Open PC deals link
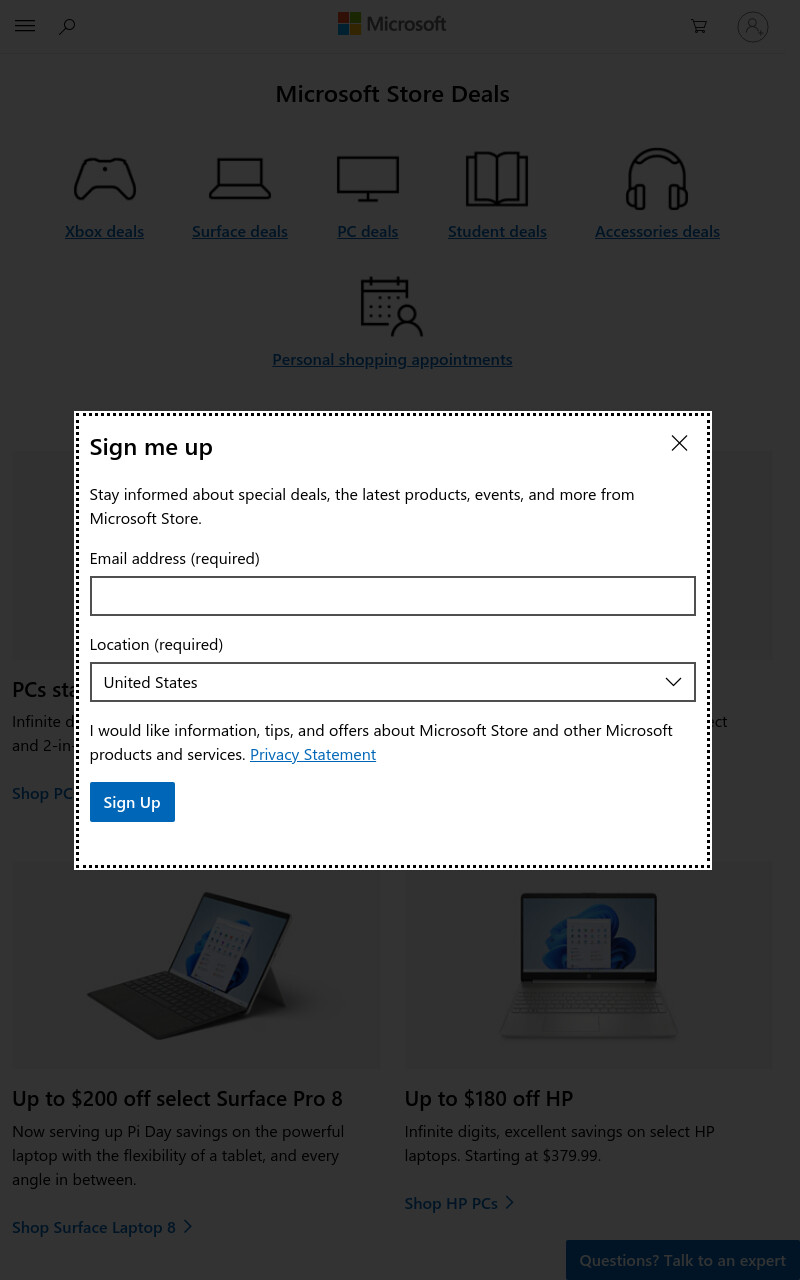This screenshot has width=800, height=1280. (x=368, y=231)
